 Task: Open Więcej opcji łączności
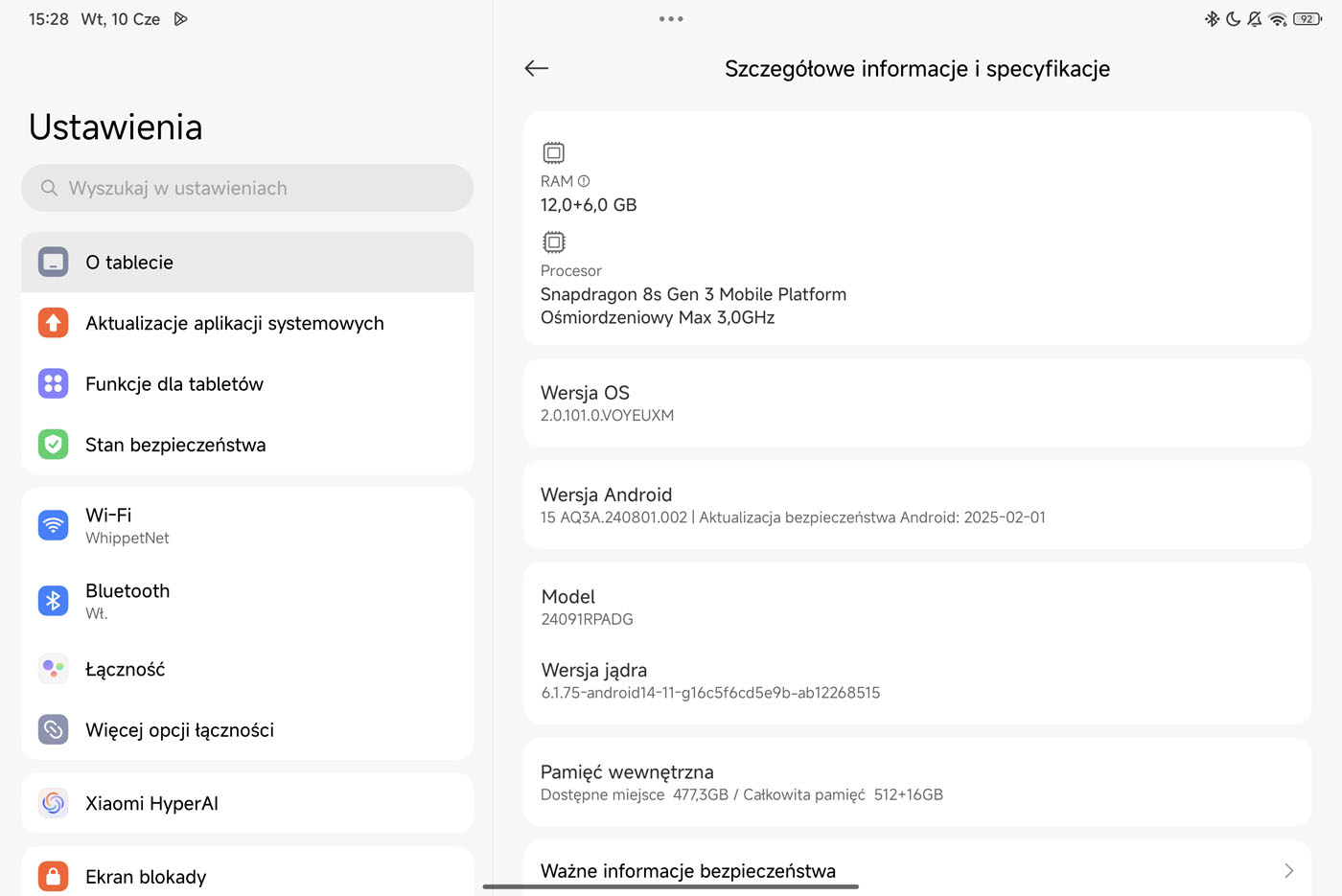(247, 729)
